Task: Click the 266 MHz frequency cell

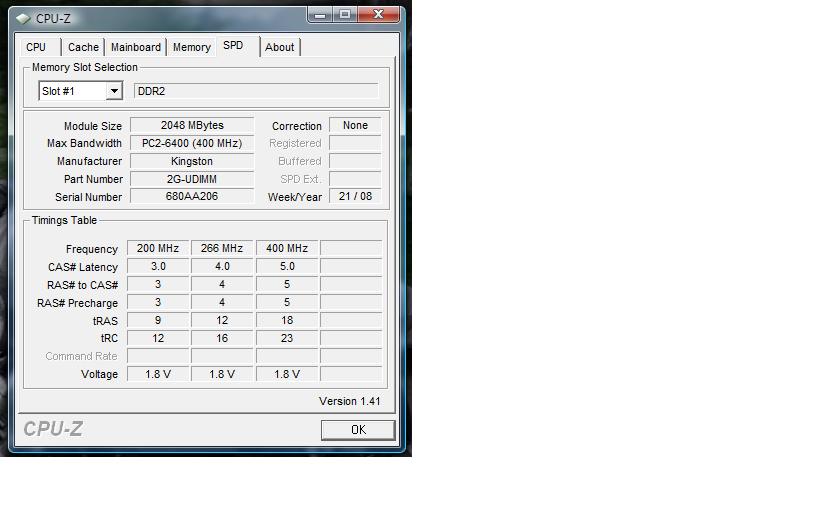Action: pos(222,249)
